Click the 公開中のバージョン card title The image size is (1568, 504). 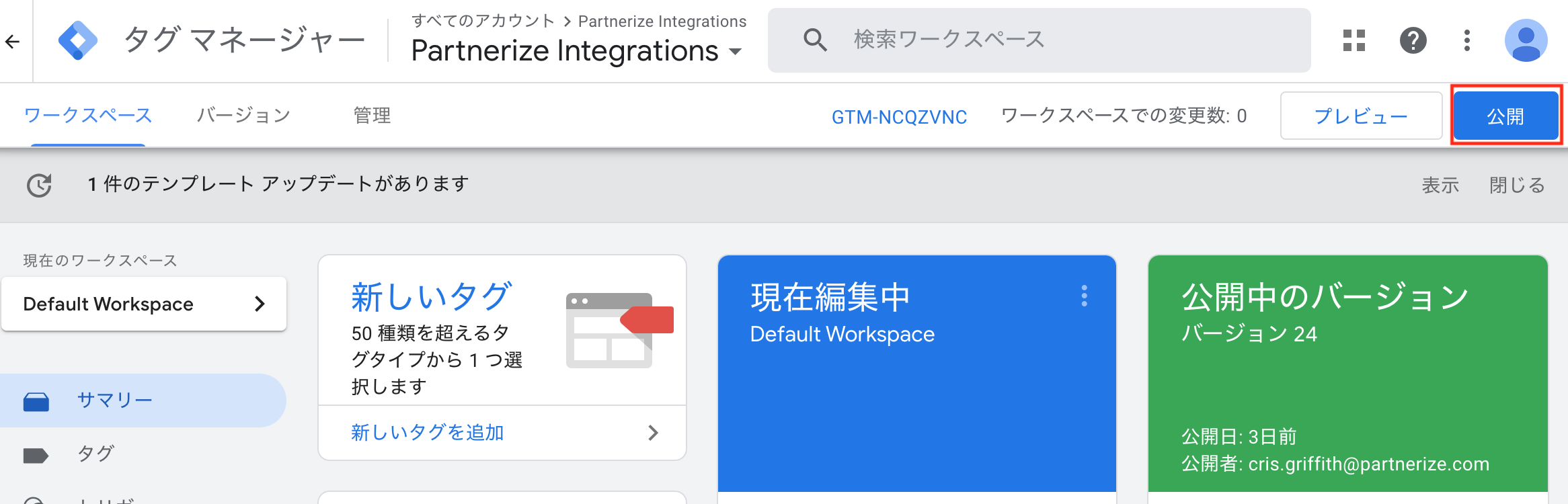[x=1325, y=296]
